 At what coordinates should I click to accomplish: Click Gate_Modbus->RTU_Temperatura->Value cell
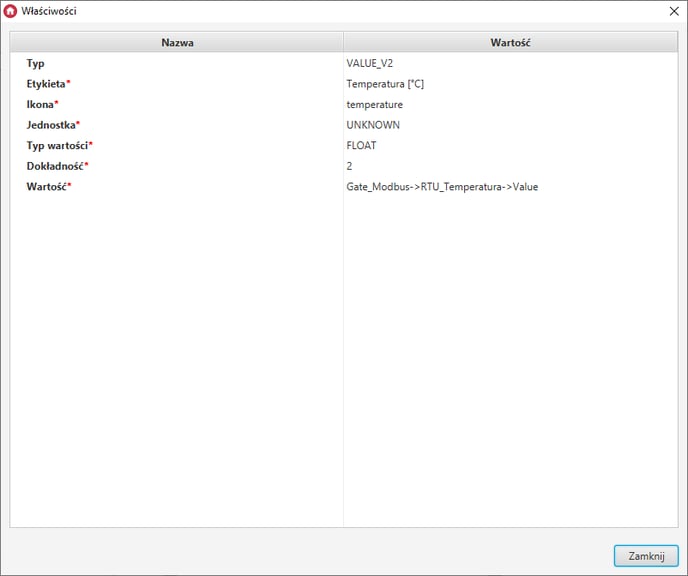511,187
